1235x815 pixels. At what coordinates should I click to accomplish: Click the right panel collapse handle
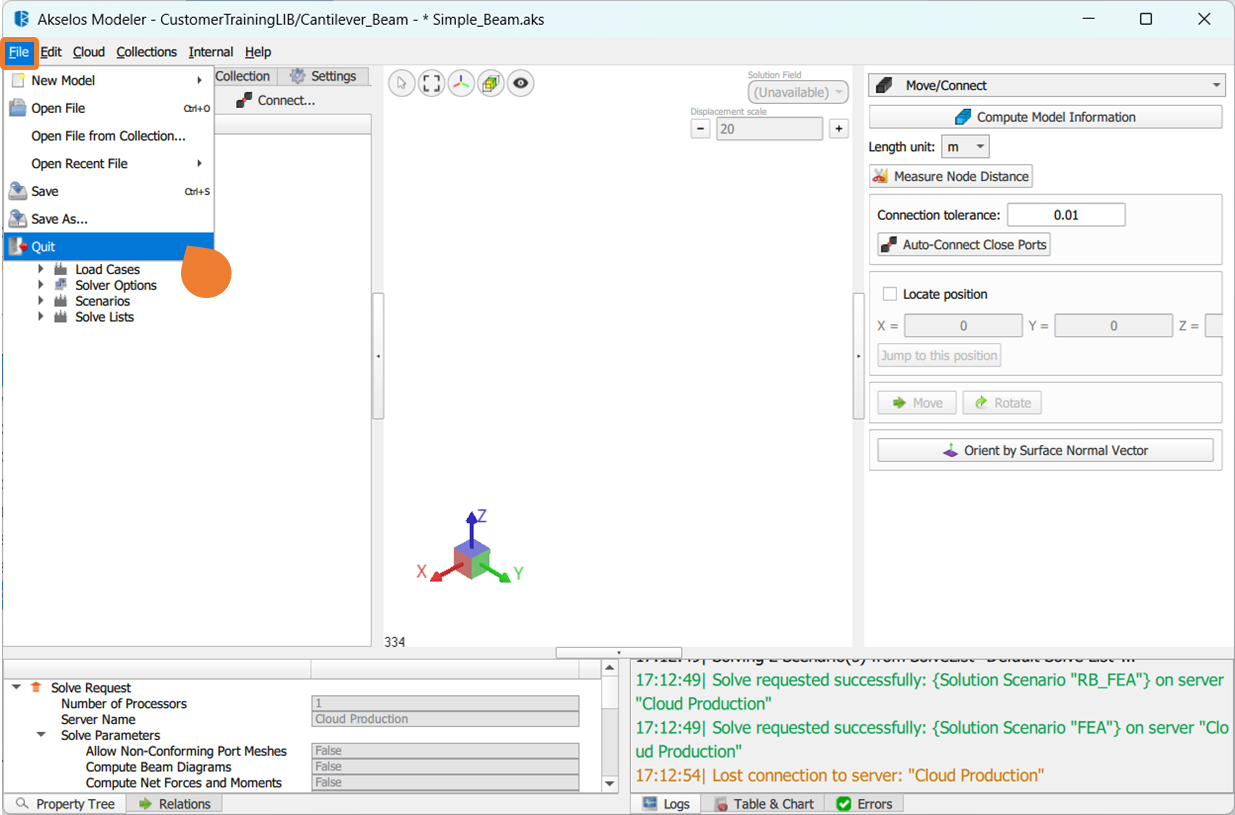858,355
